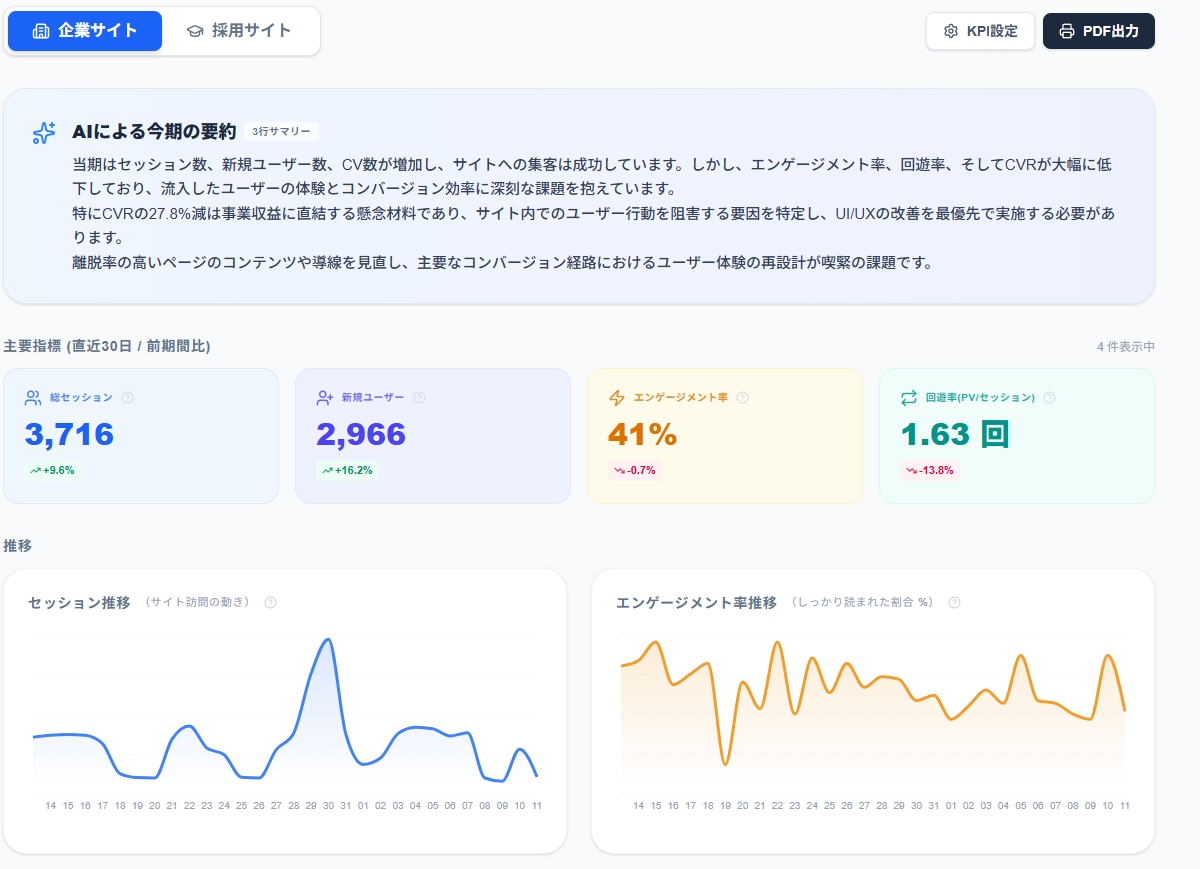Click the 4 件表示中 label
Viewport: 1200px width, 869px height.
tap(1126, 347)
